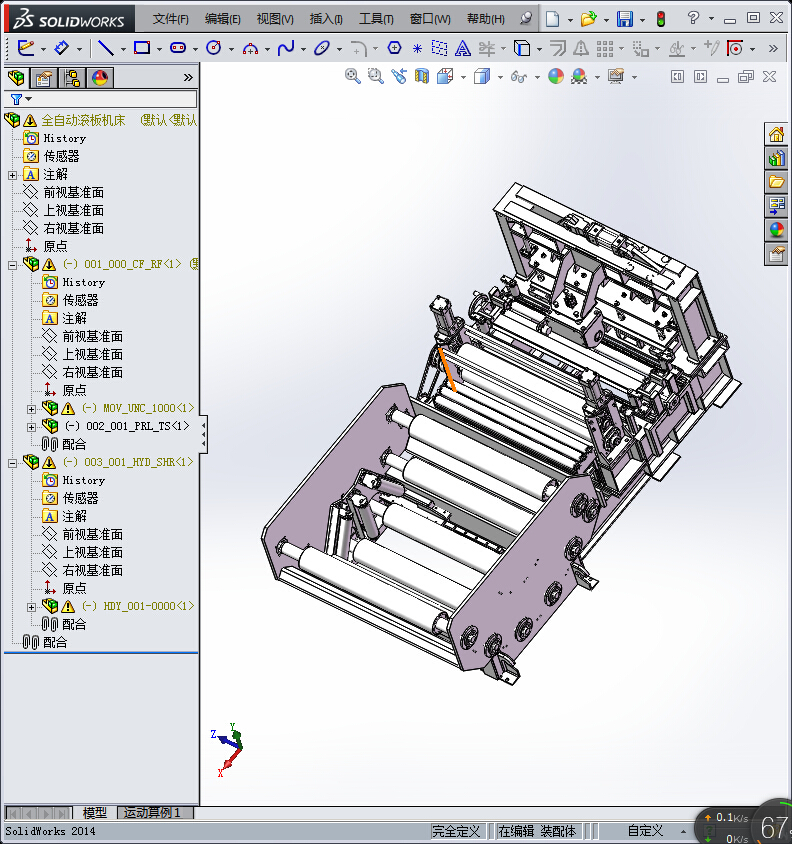Viewport: 792px width, 844px height.
Task: Select the top-level 原点 item
Action: point(55,247)
